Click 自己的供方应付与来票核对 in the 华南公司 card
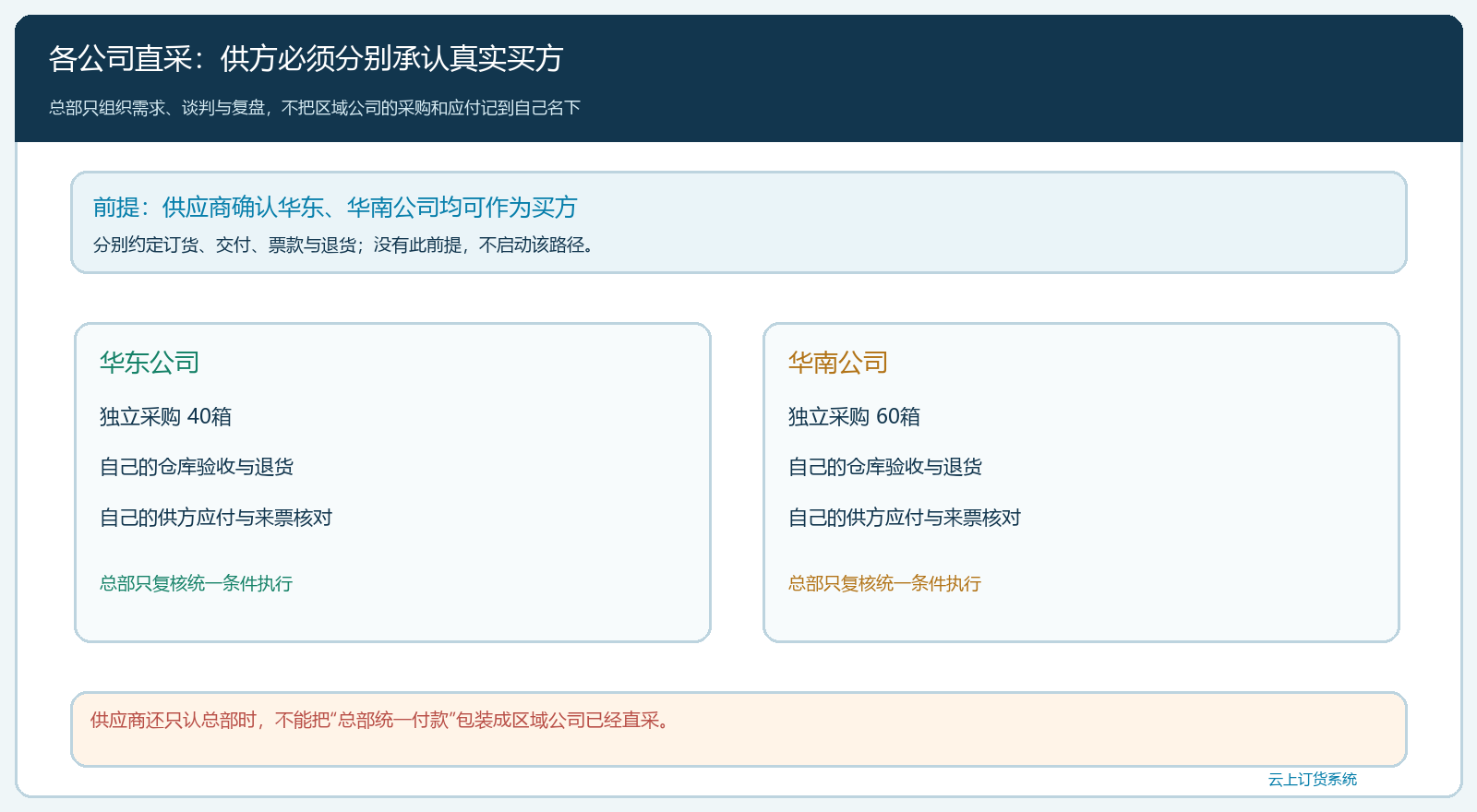Image resolution: width=1477 pixels, height=812 pixels. pos(905,518)
